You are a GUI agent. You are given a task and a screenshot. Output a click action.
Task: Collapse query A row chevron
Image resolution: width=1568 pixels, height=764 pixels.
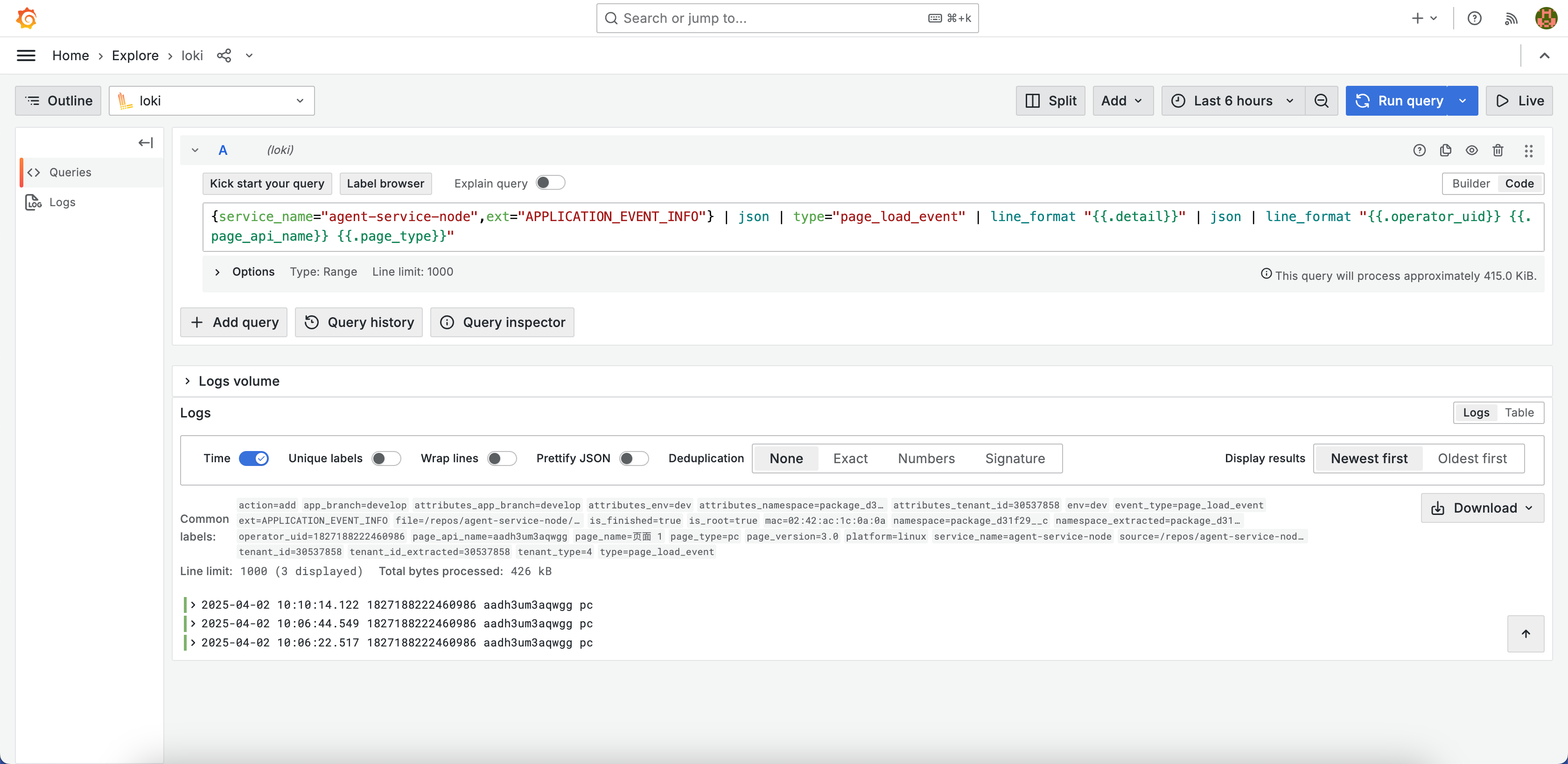point(195,150)
